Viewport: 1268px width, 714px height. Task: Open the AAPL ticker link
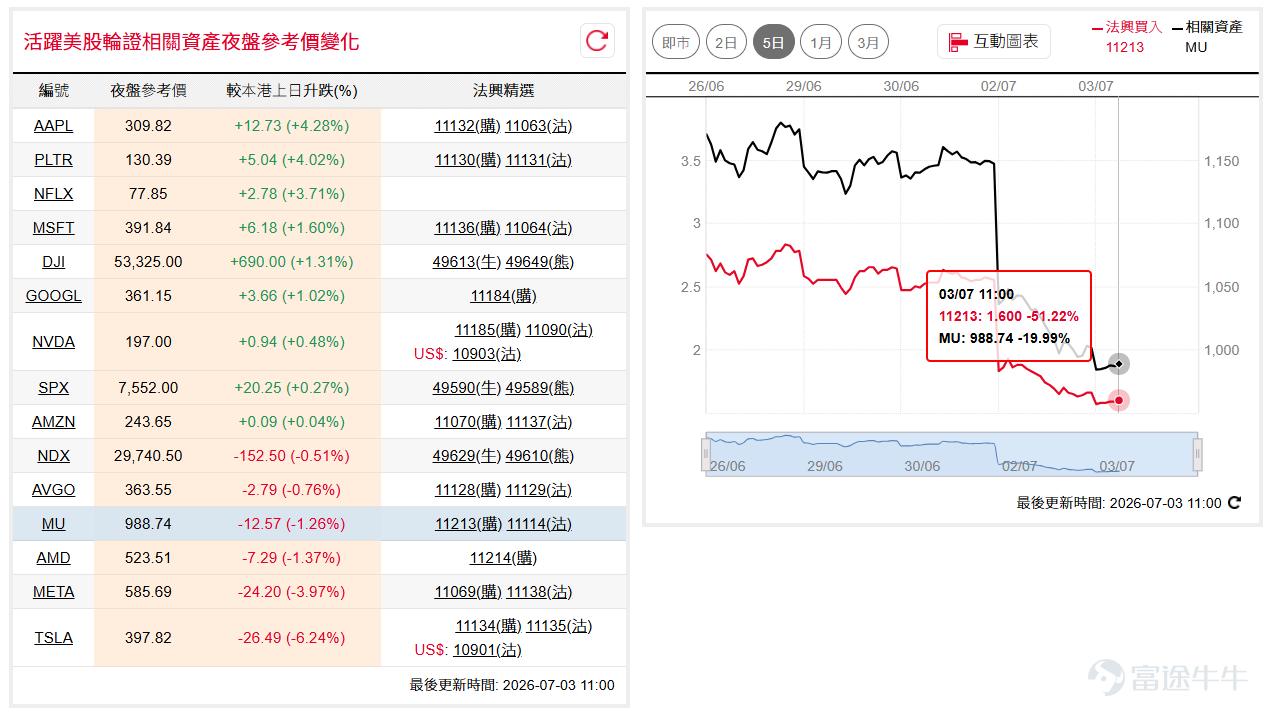tap(53, 126)
